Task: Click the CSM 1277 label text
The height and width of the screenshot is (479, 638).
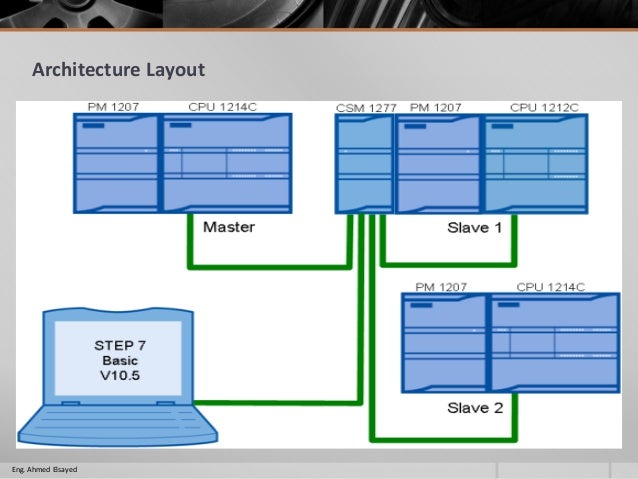Action: 366,108
